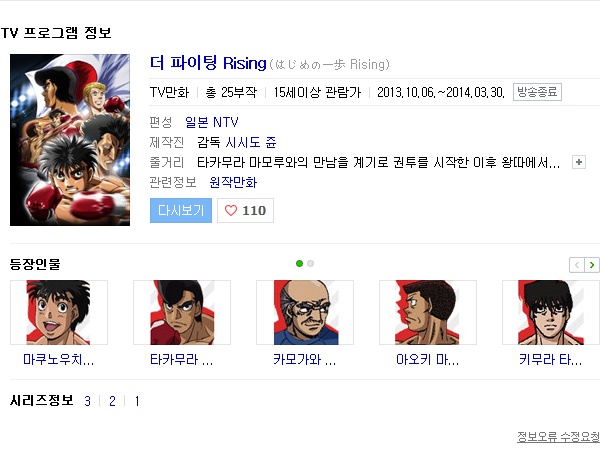Click the heart like icon
The width and height of the screenshot is (600, 474).
[x=231, y=210]
